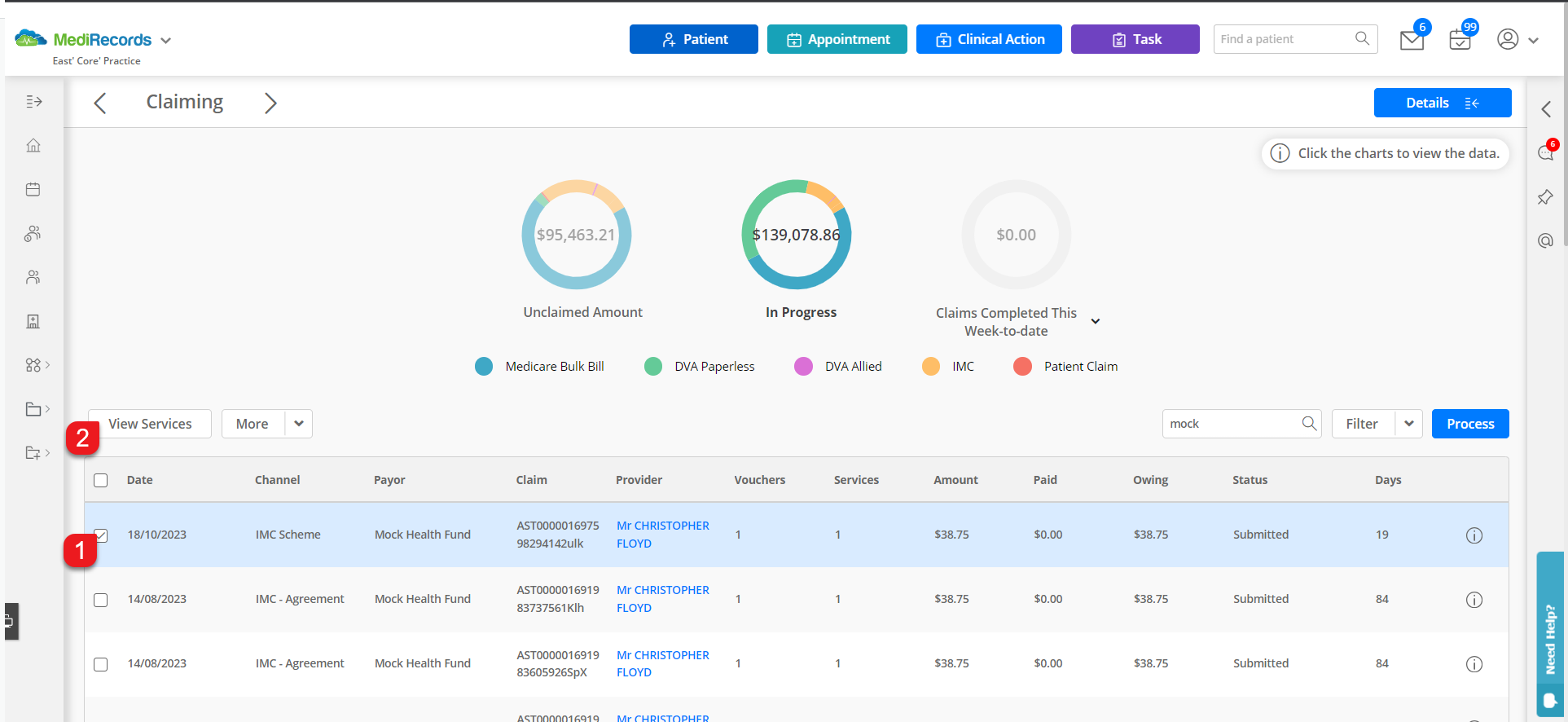
Task: Sort table by Date column header
Action: click(140, 480)
